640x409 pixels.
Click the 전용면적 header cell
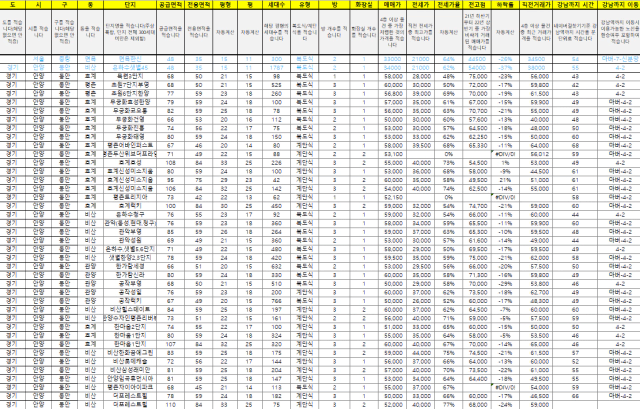tap(198, 5)
